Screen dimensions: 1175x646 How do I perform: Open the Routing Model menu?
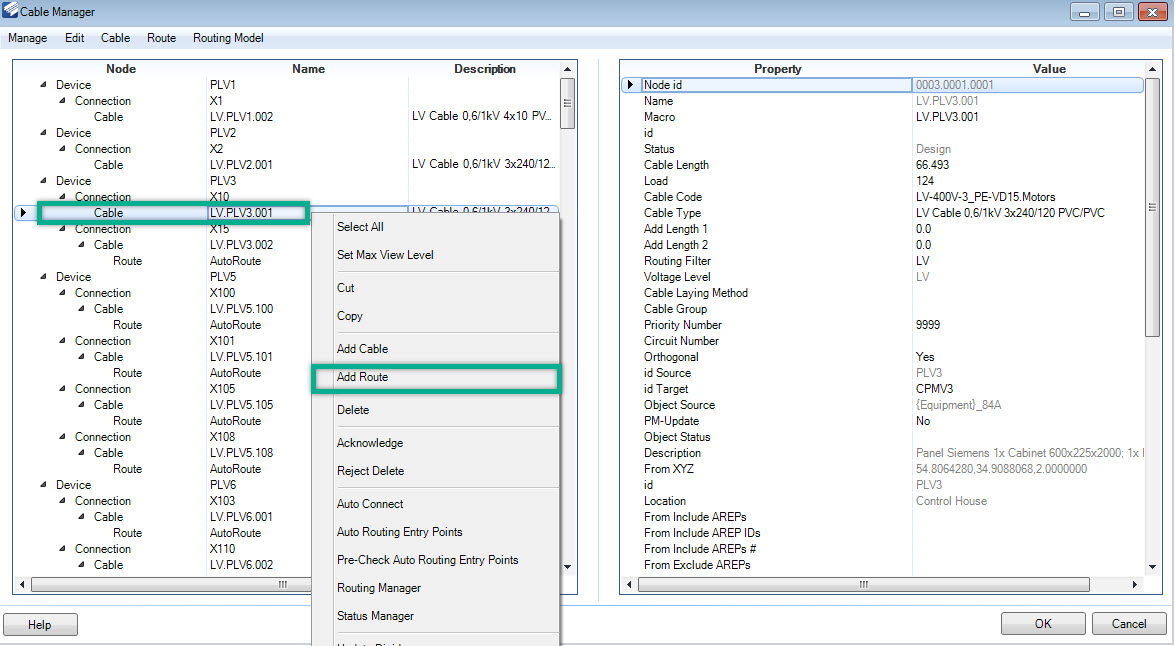tap(228, 38)
